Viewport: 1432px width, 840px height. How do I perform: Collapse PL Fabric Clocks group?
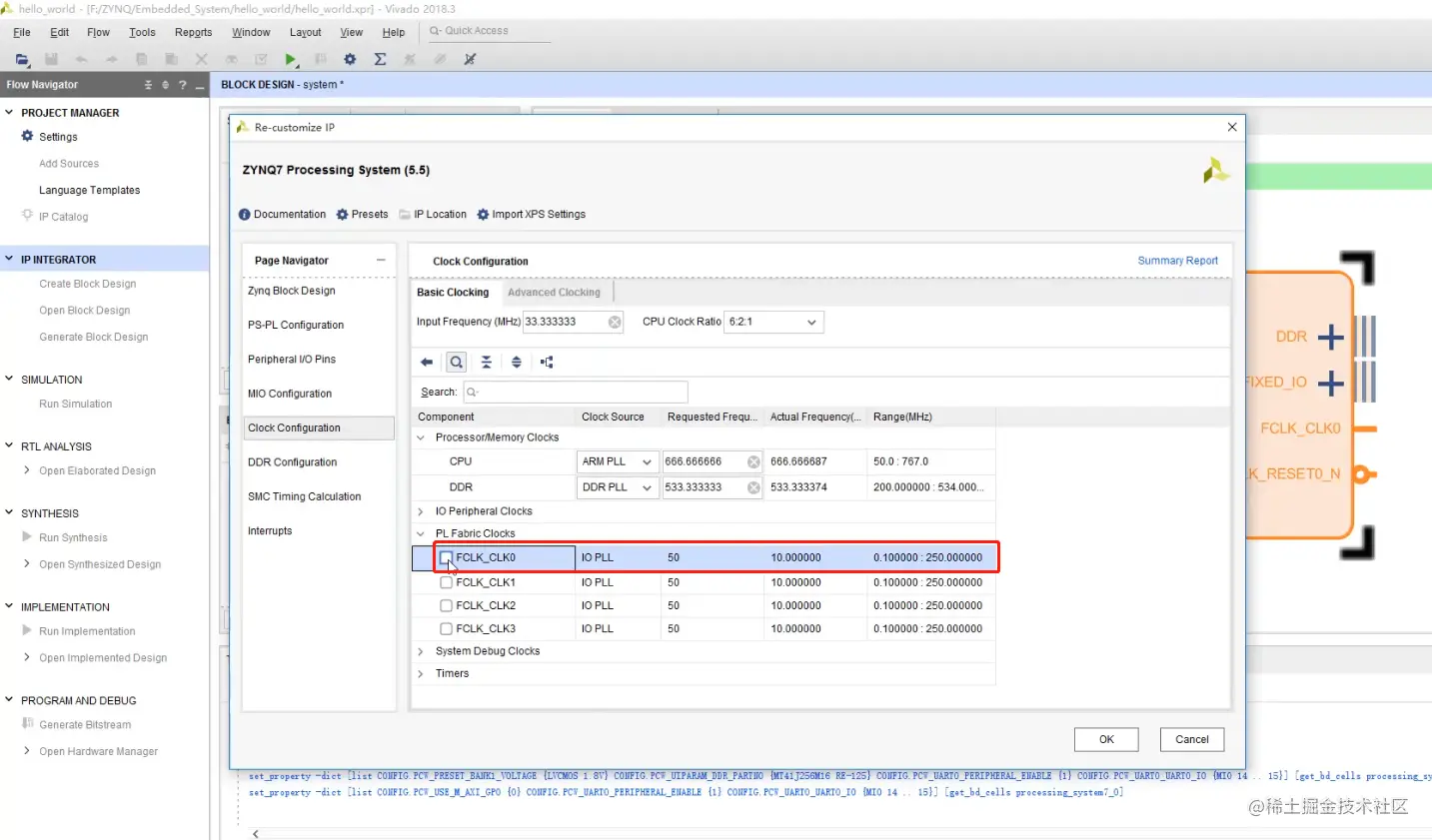click(421, 533)
